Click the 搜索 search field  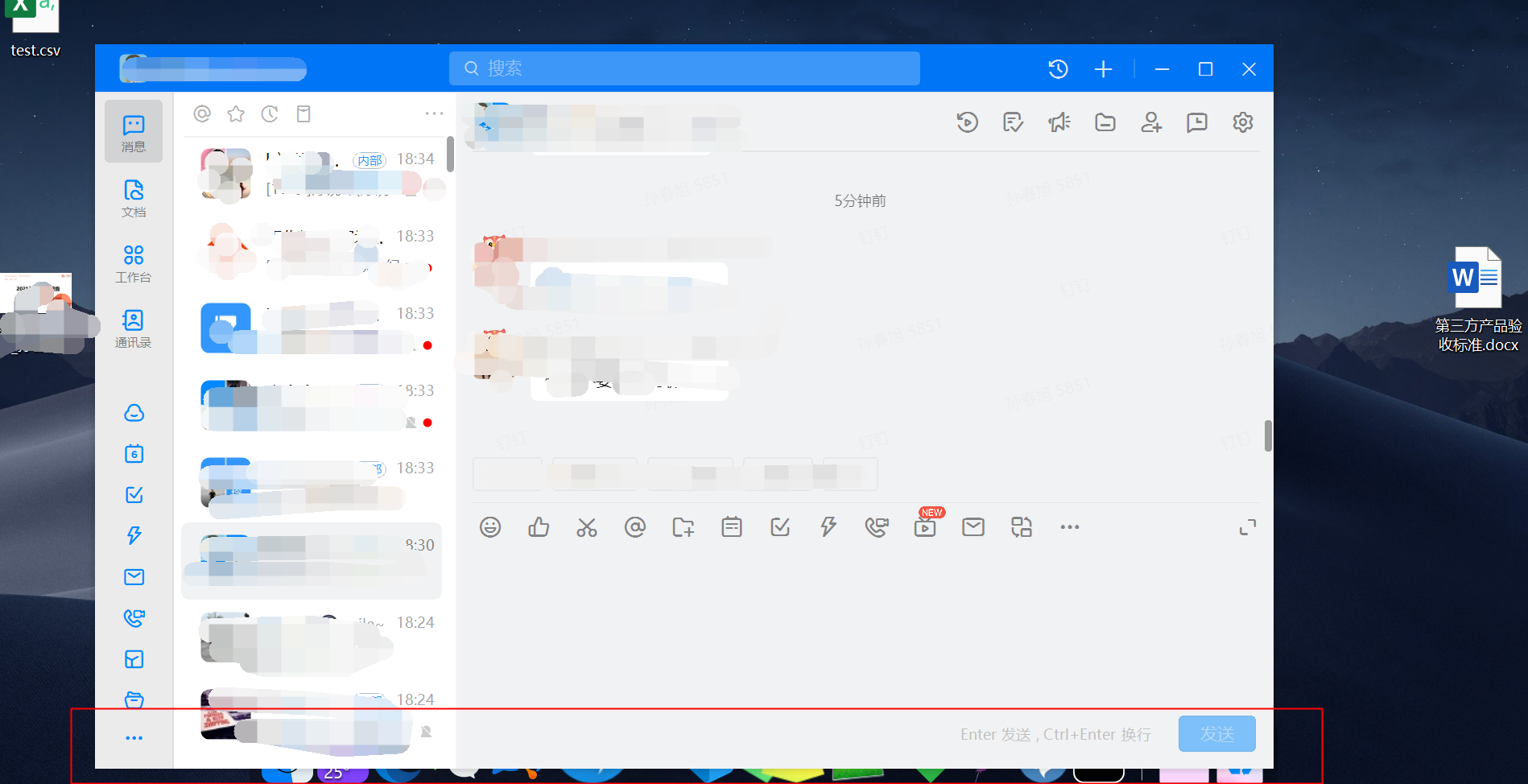[684, 68]
